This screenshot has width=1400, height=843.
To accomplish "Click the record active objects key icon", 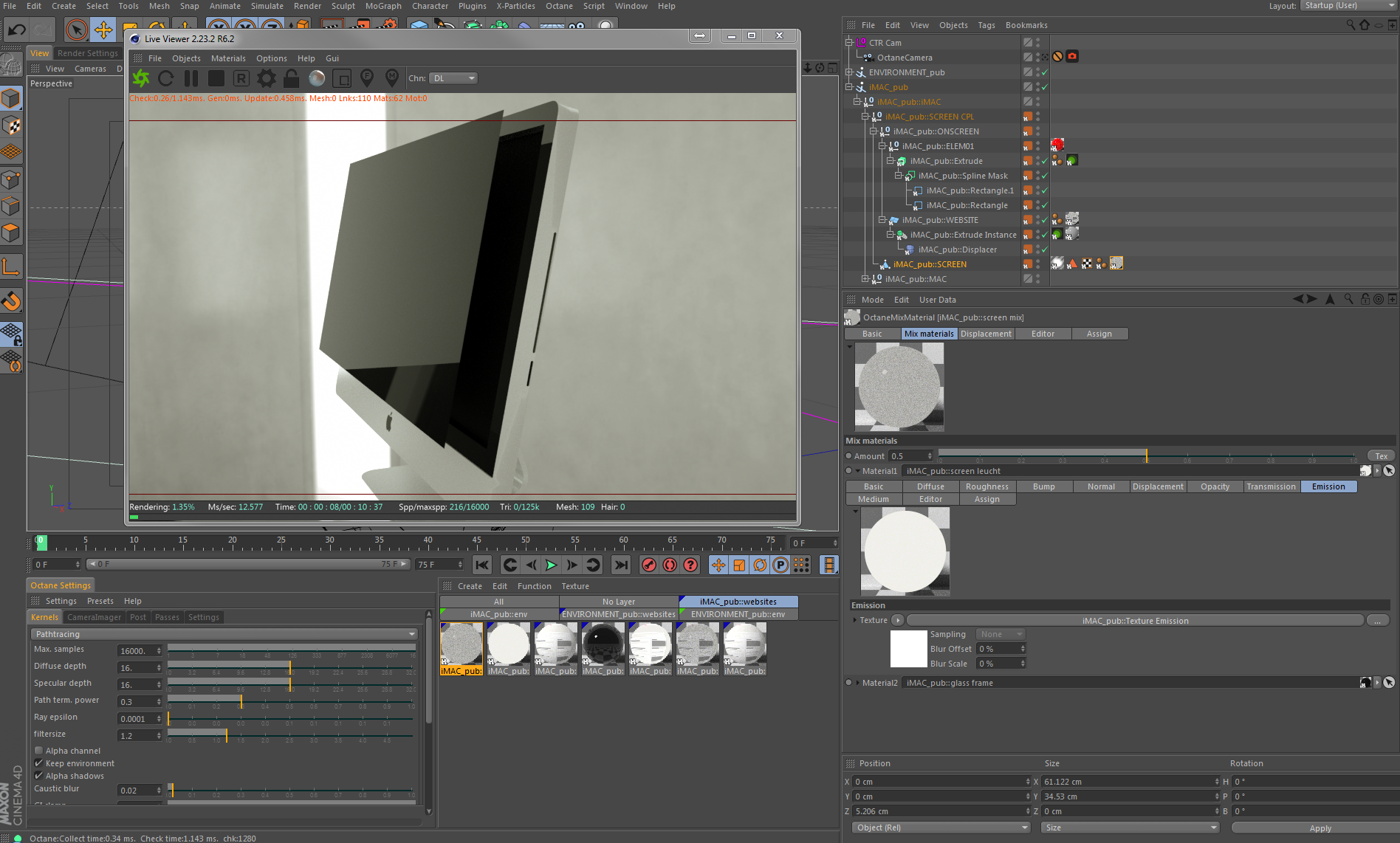I will tap(649, 565).
